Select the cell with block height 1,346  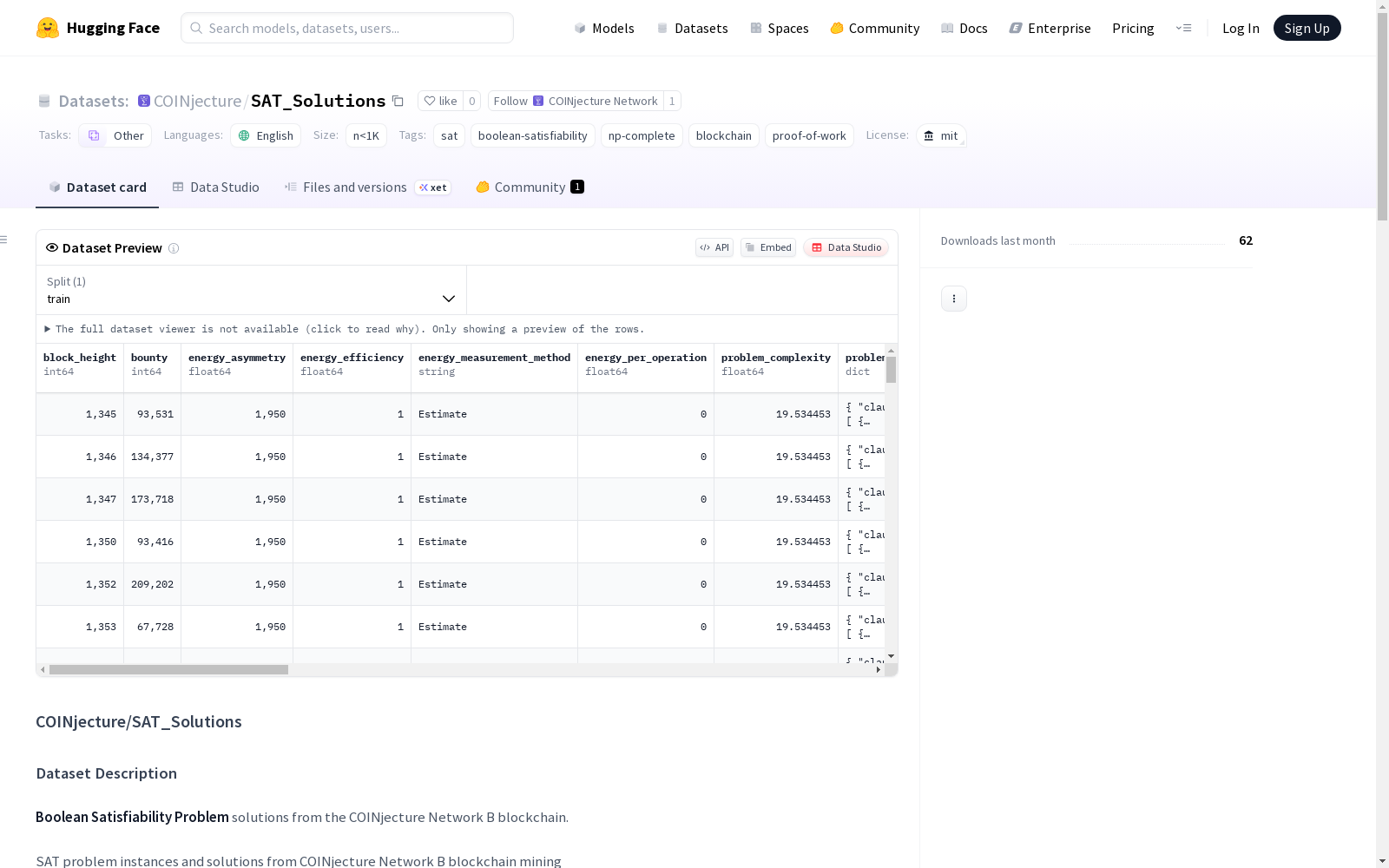coord(80,457)
